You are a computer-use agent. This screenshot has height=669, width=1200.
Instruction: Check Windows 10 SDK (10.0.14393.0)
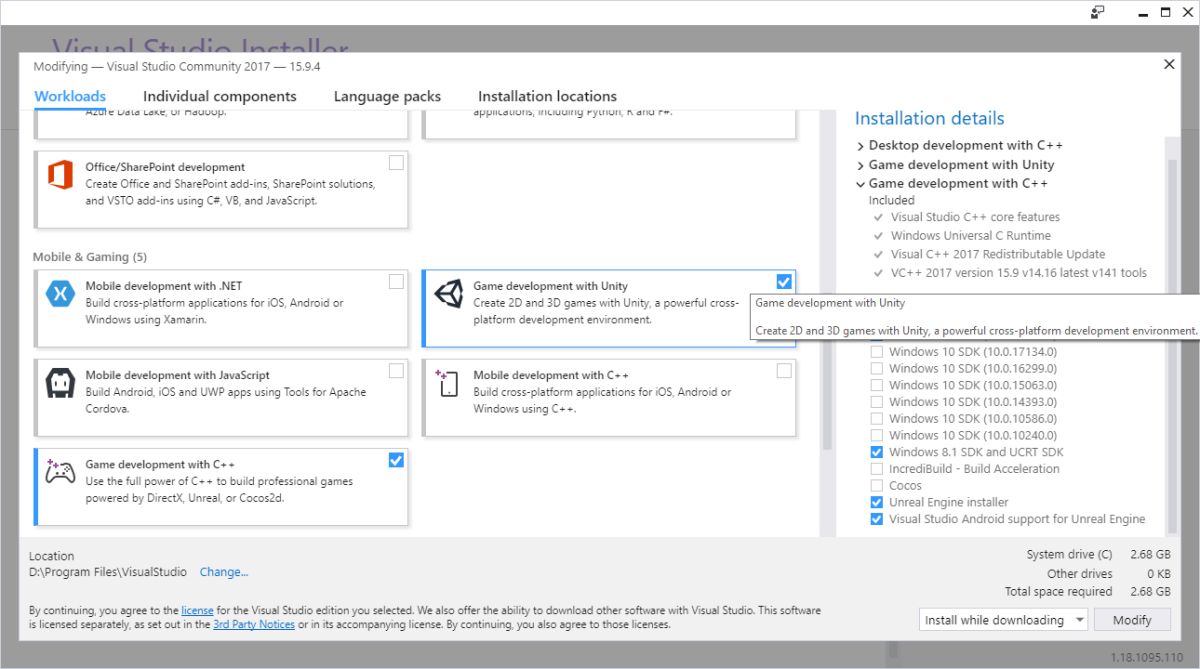pos(877,402)
